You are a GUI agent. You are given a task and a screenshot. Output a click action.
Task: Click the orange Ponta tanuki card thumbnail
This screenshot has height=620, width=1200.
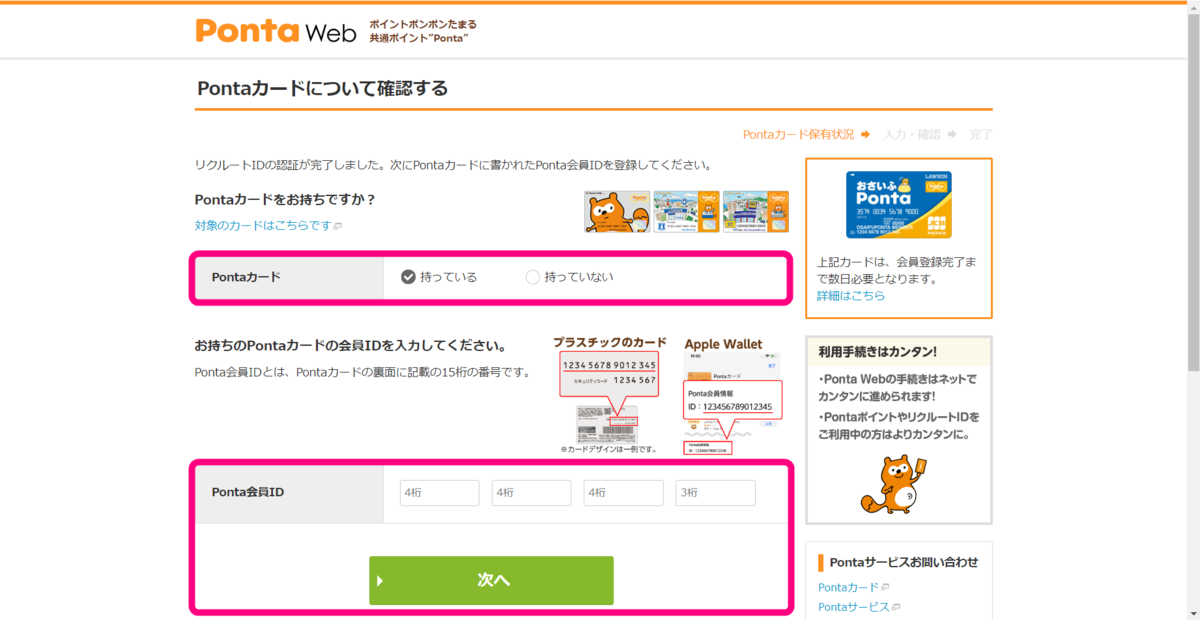click(617, 212)
